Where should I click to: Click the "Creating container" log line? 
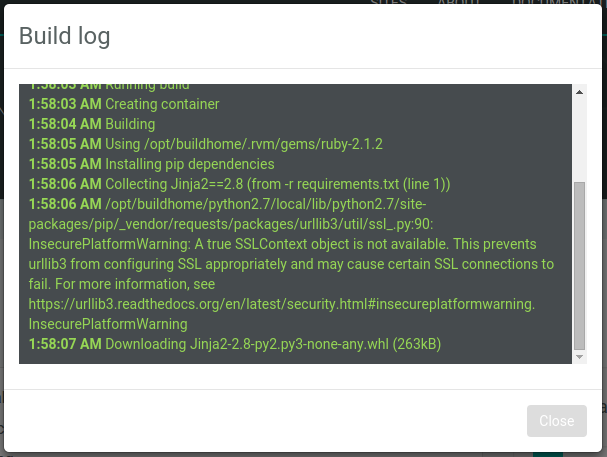click(162, 104)
